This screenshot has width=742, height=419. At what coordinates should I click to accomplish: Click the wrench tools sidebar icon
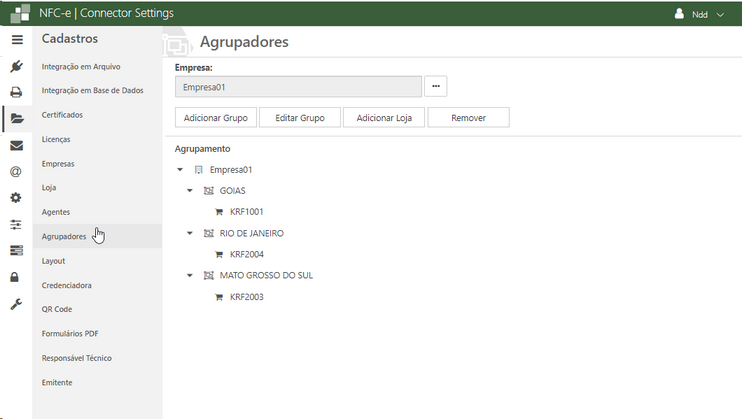pos(16,304)
